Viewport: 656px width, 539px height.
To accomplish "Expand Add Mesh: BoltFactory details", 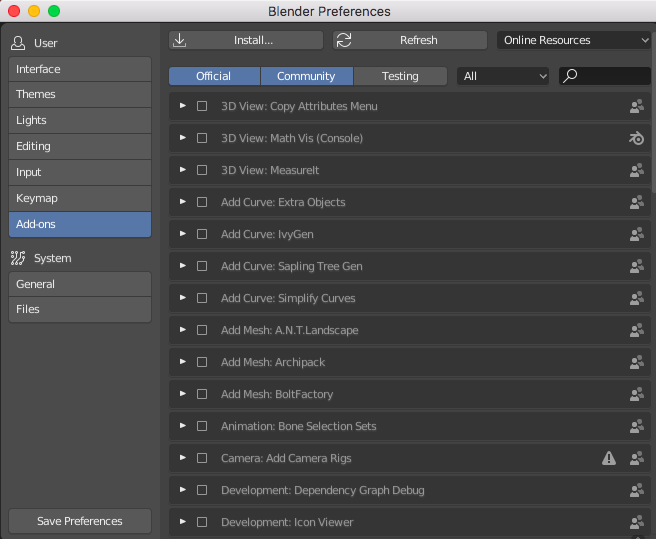I will point(183,394).
